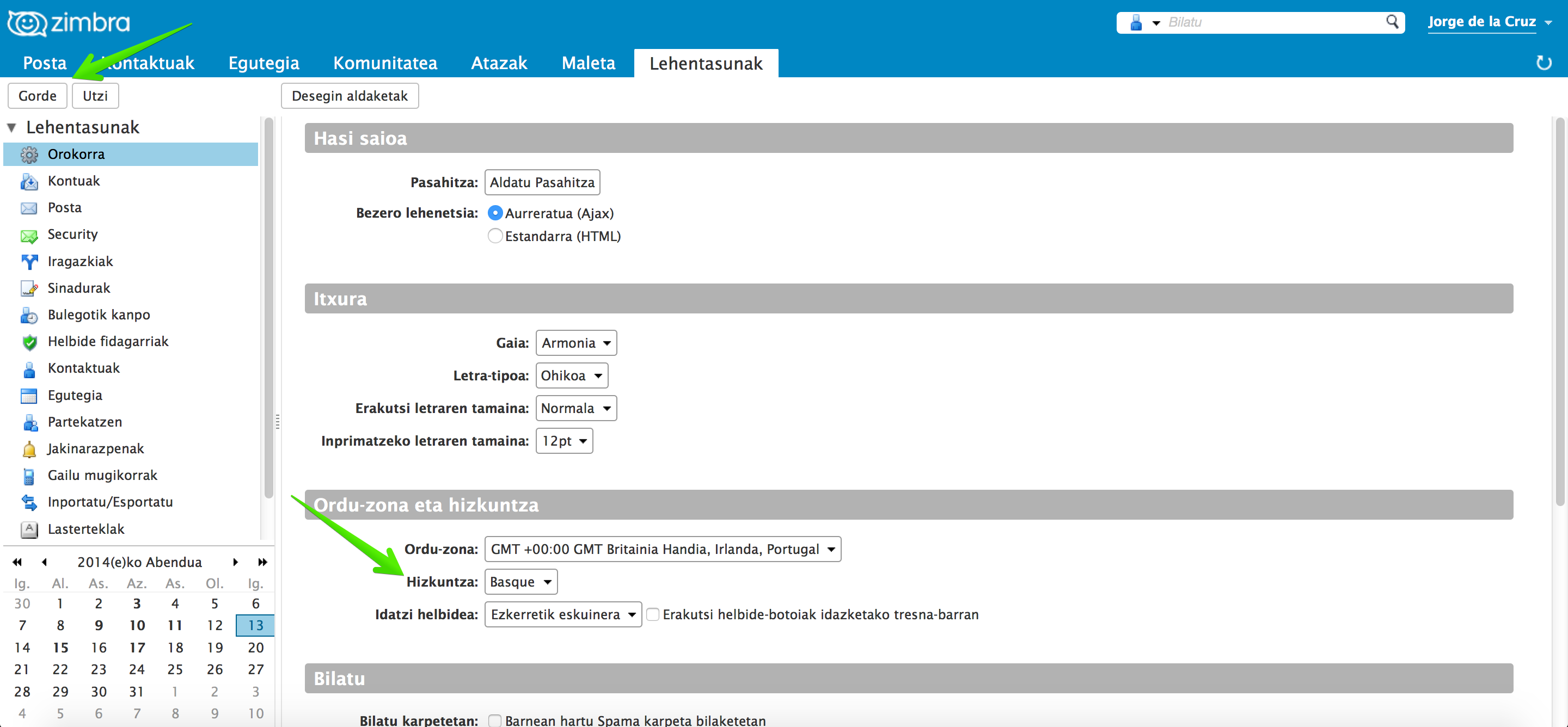Go to next month in mini calendar
The image size is (1568, 727).
(236, 562)
